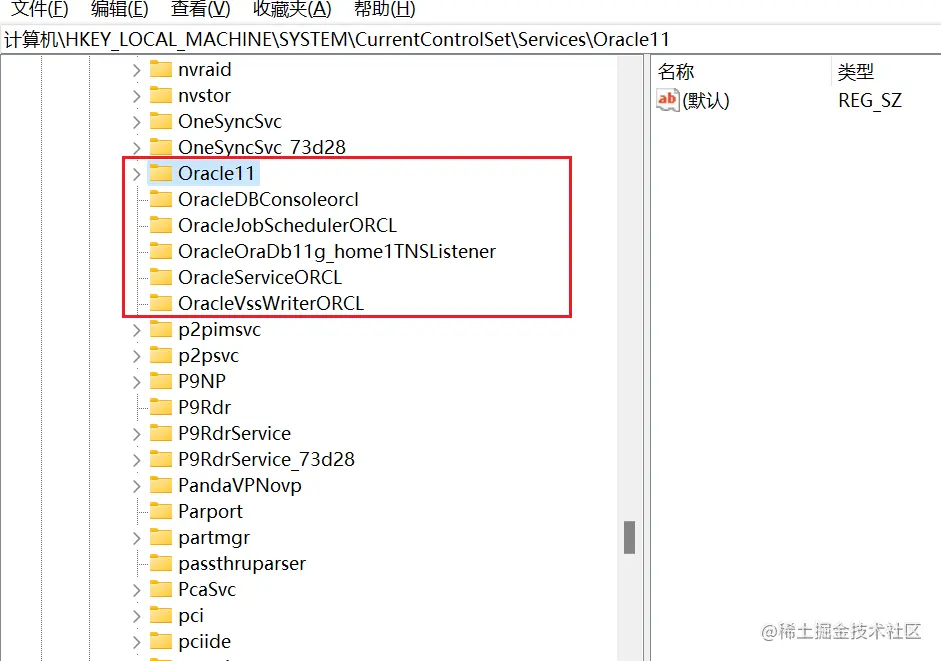Expand the p2pimsvc key

click(136, 330)
